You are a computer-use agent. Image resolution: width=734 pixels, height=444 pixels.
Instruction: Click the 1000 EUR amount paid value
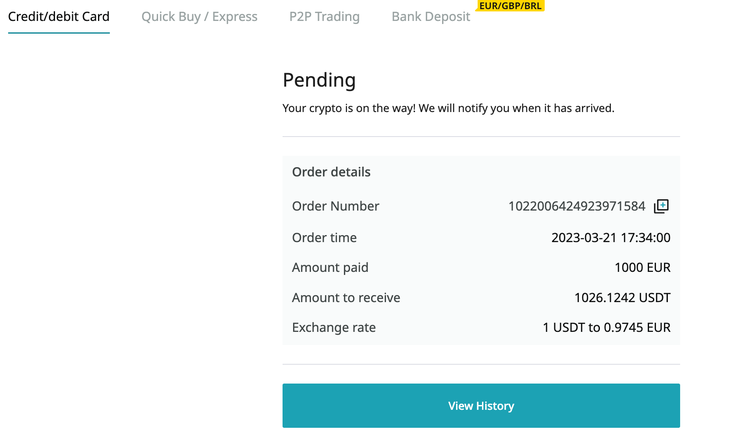[642, 267]
